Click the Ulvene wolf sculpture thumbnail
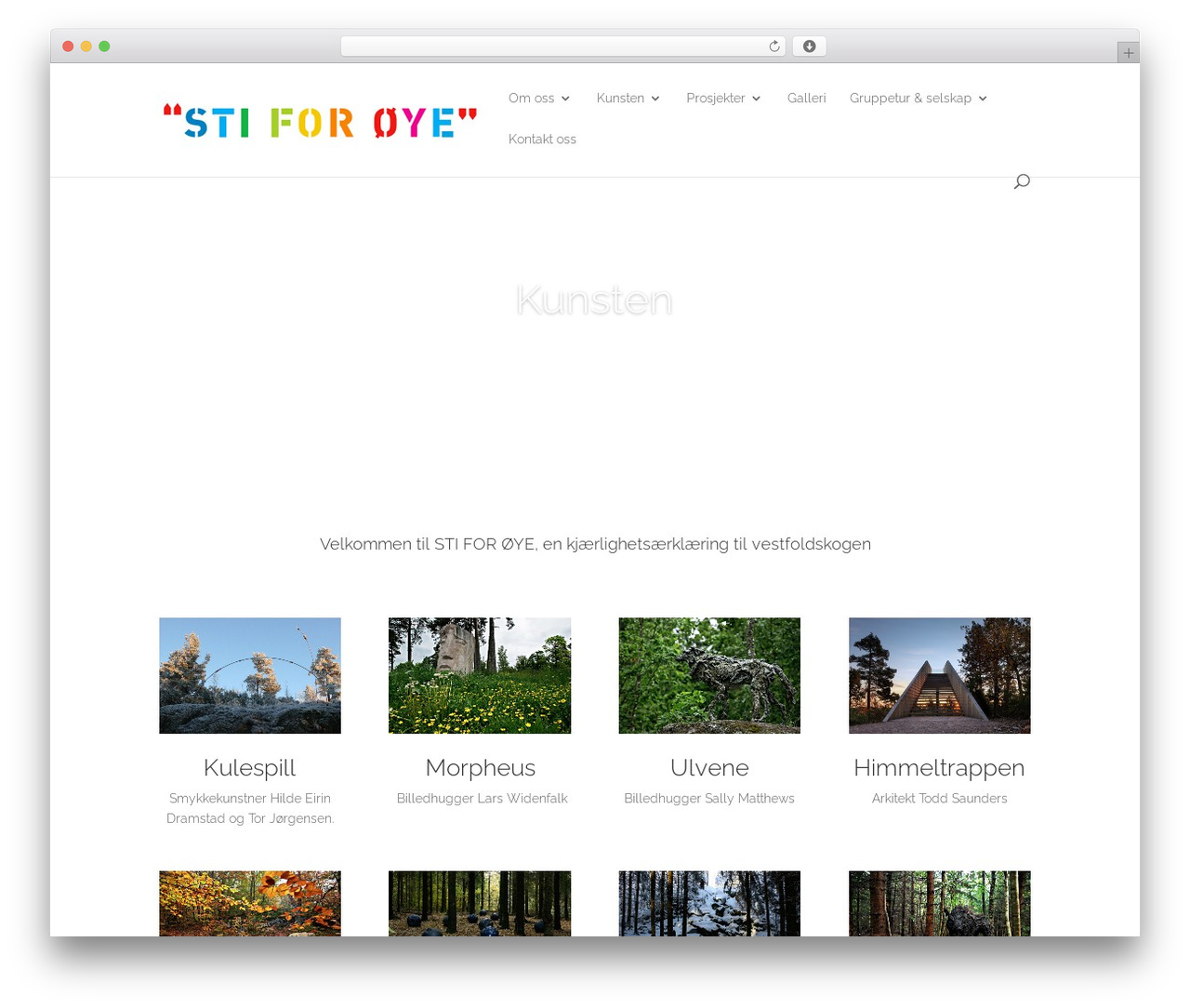Viewport: 1190px width, 1008px height. click(x=709, y=675)
